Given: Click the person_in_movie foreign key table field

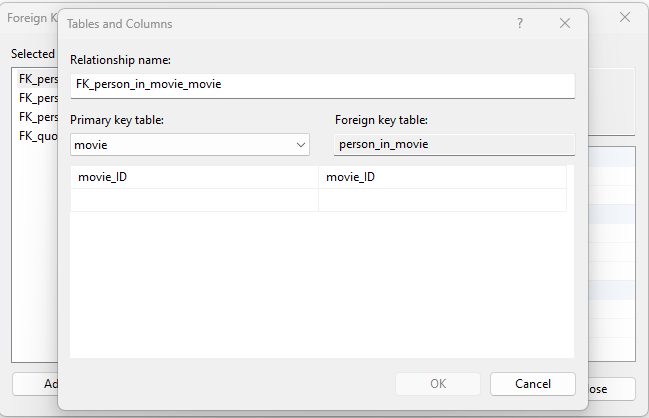Looking at the screenshot, I should [x=454, y=145].
